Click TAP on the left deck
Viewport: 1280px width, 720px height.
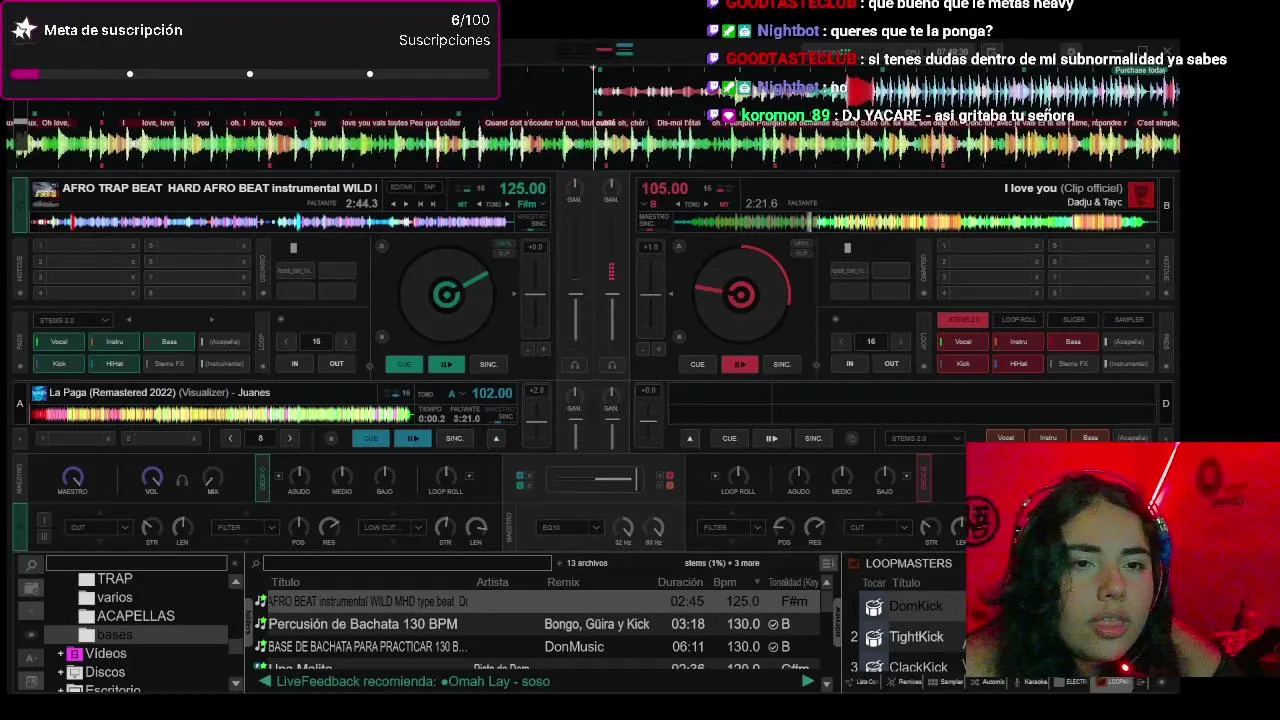tap(429, 187)
